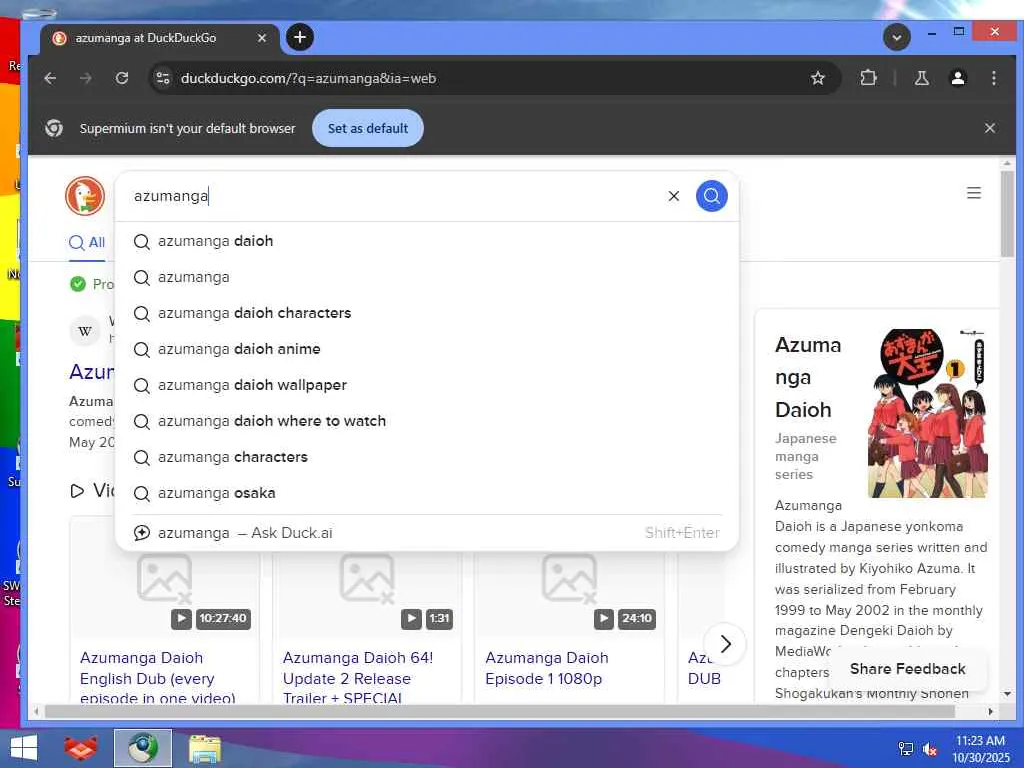This screenshot has width=1024, height=768.
Task: Reload the DuckDuckGo page
Action: (122, 78)
